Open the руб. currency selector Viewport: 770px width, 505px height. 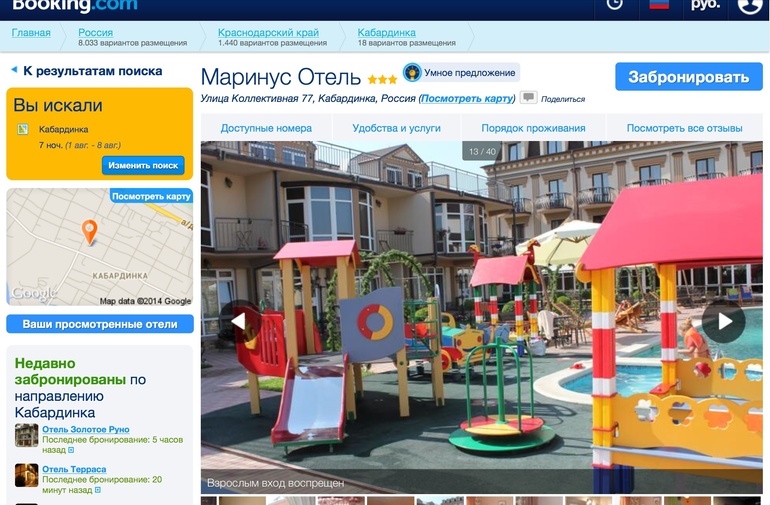coord(705,5)
